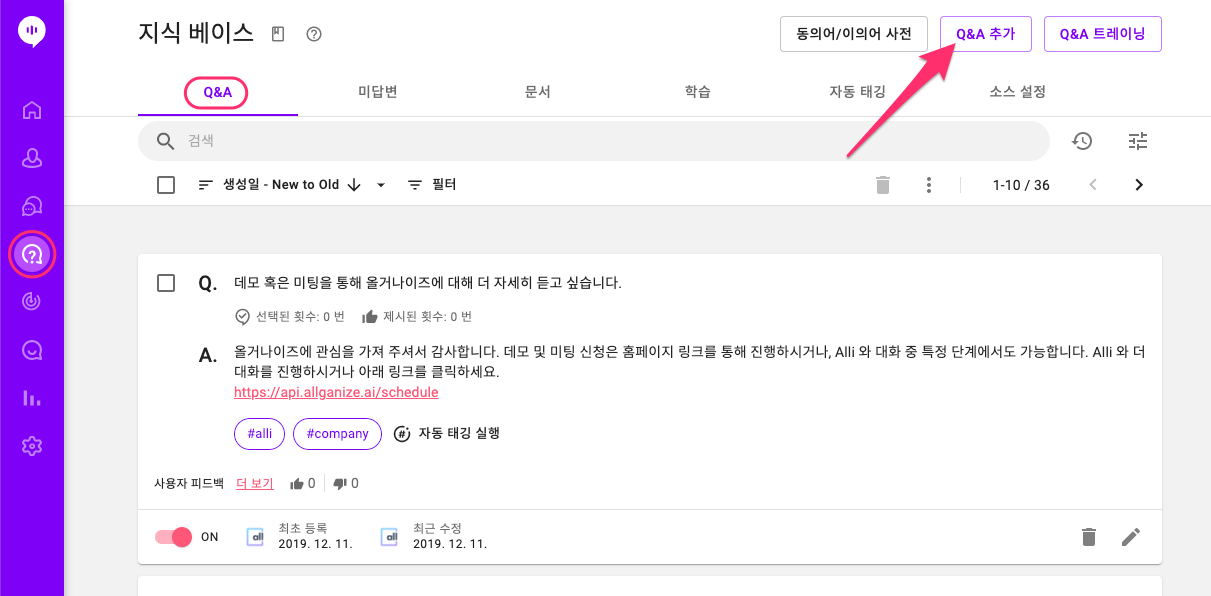
Task: Open the history clock icon
Action: [x=1082, y=141]
